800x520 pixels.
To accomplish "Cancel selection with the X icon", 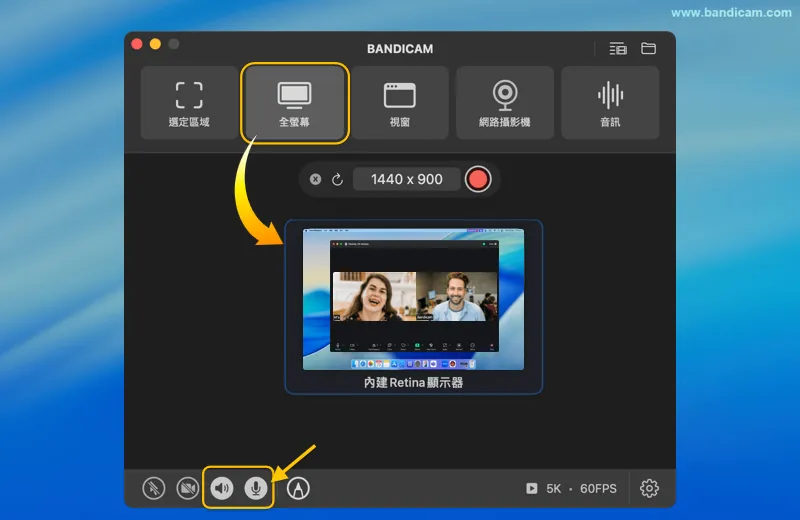I will (x=315, y=179).
